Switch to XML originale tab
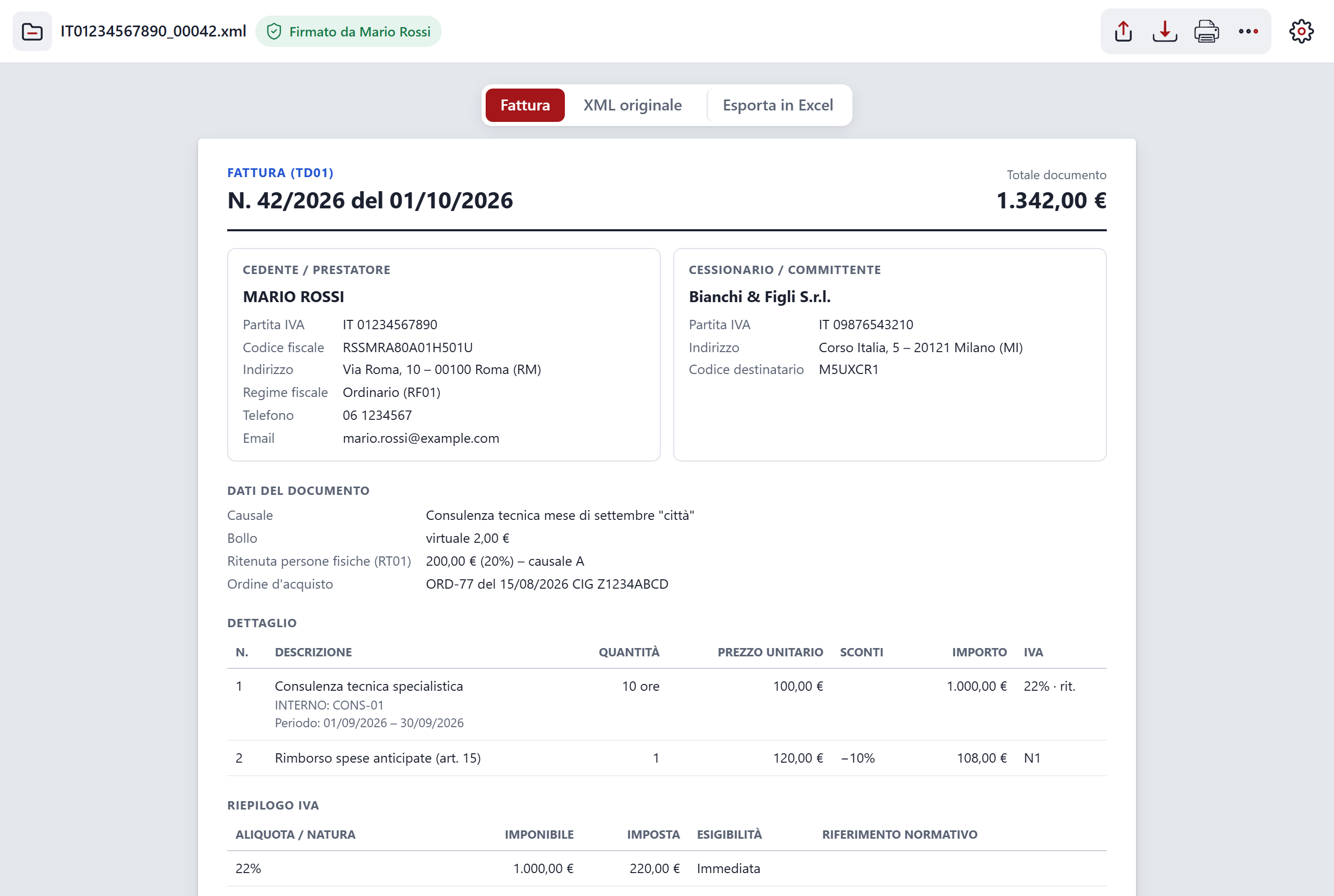 (632, 105)
